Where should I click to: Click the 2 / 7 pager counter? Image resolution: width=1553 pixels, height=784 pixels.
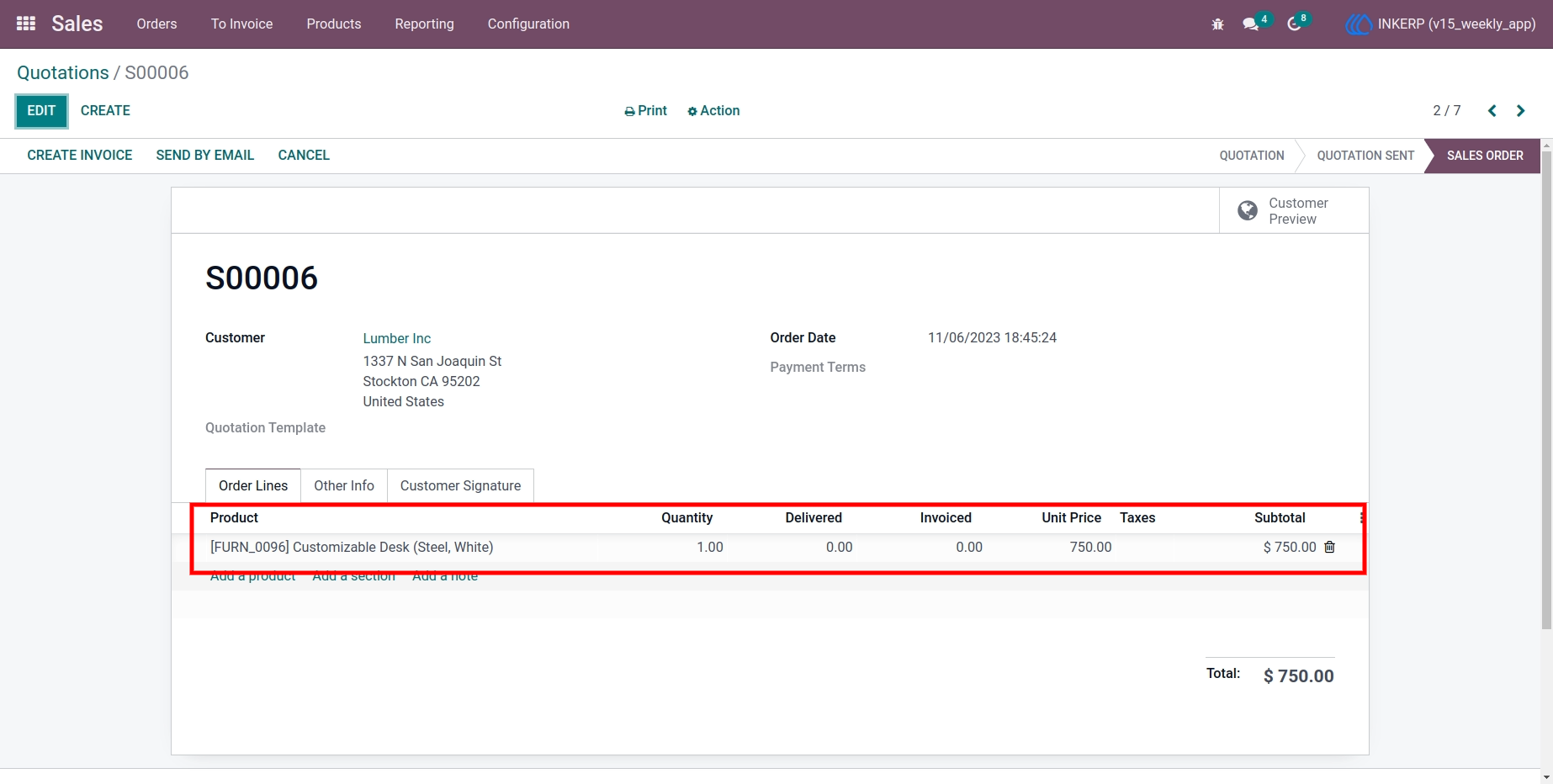tap(1447, 111)
